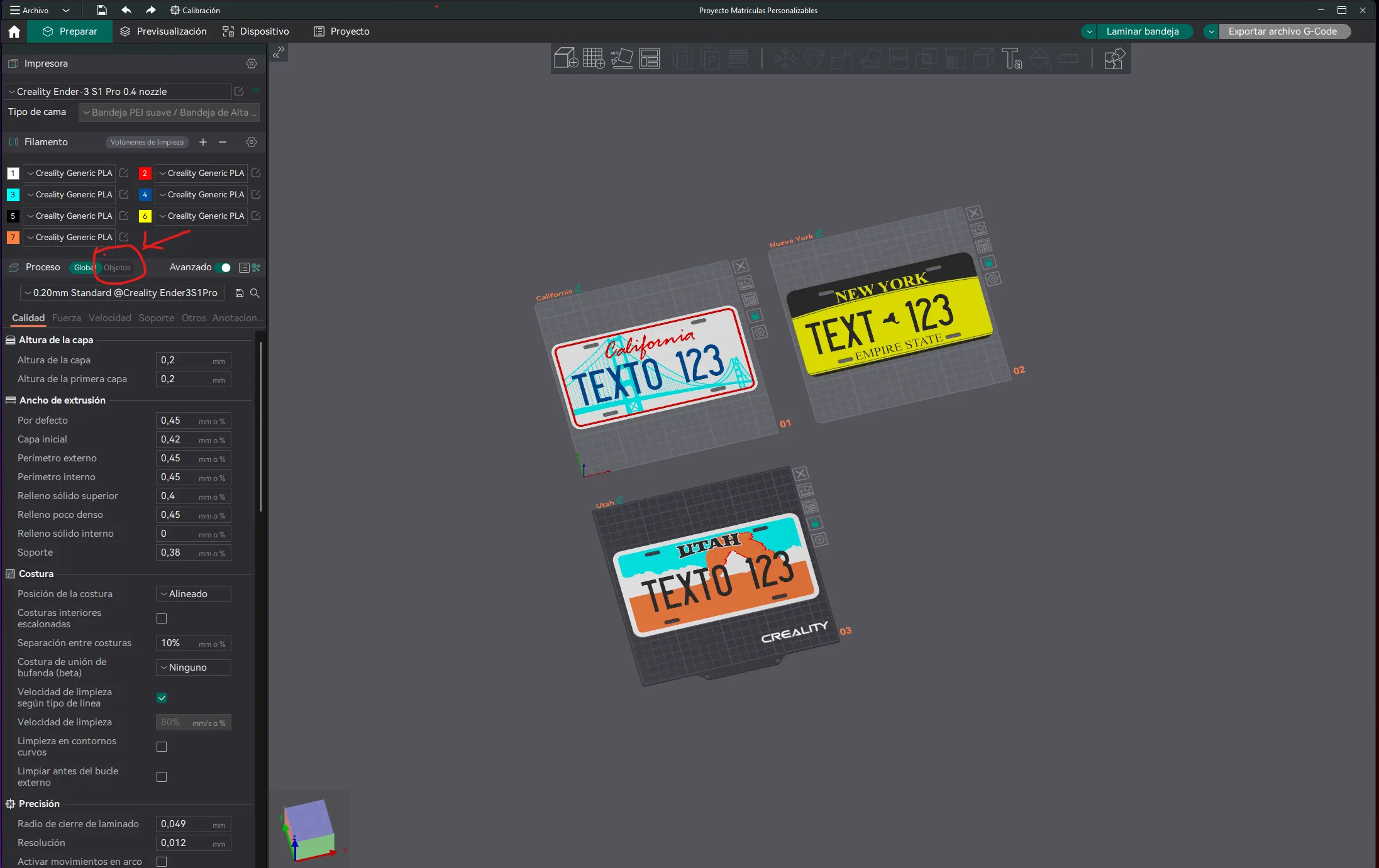Open the 0.20mm Standard process preset dropdown
Image resolution: width=1379 pixels, height=868 pixels.
(122, 293)
